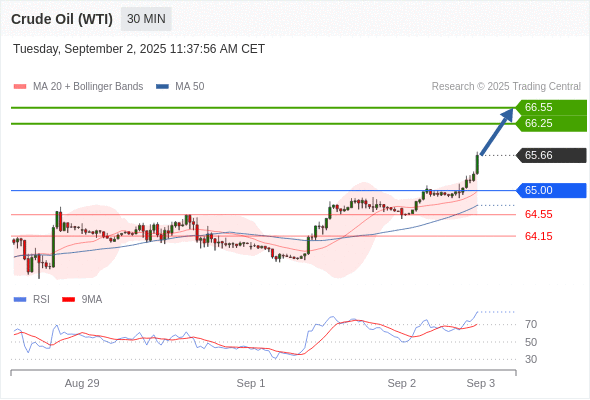
Task: Click the red 64.55 support level
Action: [538, 214]
